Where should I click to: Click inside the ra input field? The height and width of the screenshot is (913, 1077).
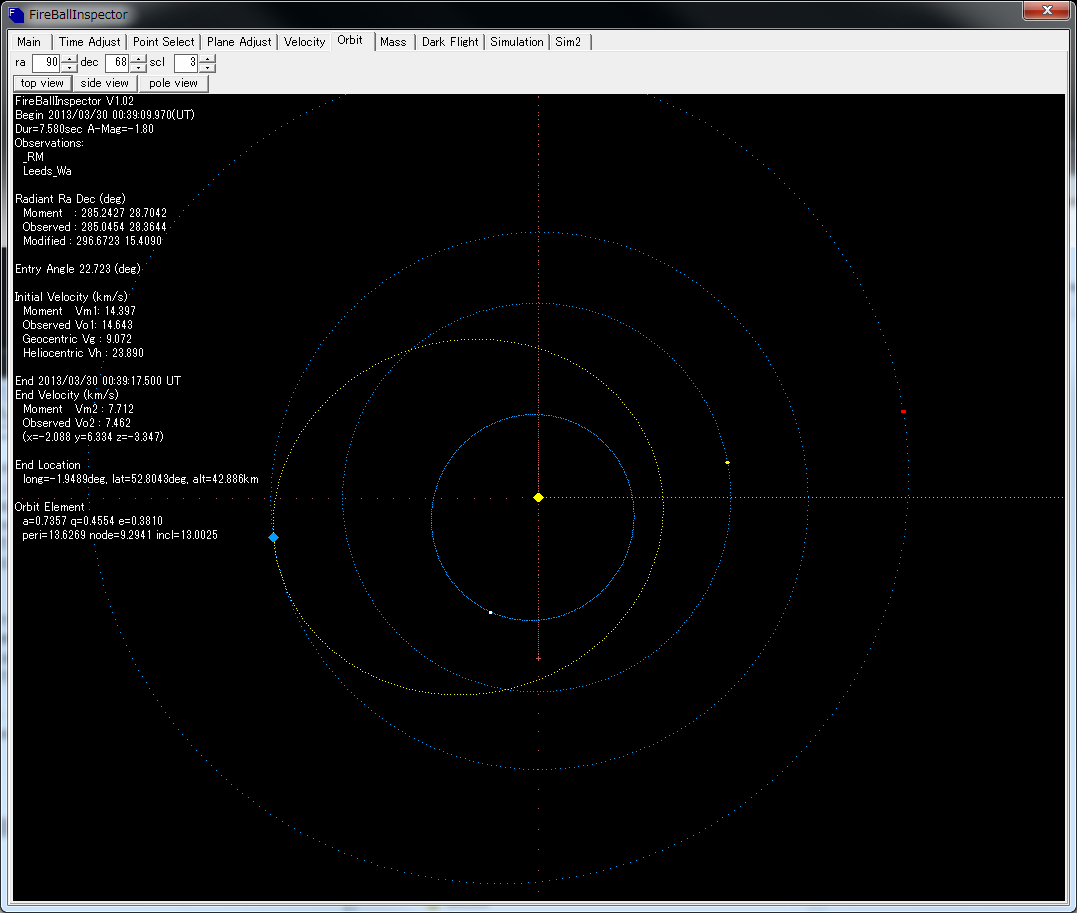[47, 63]
